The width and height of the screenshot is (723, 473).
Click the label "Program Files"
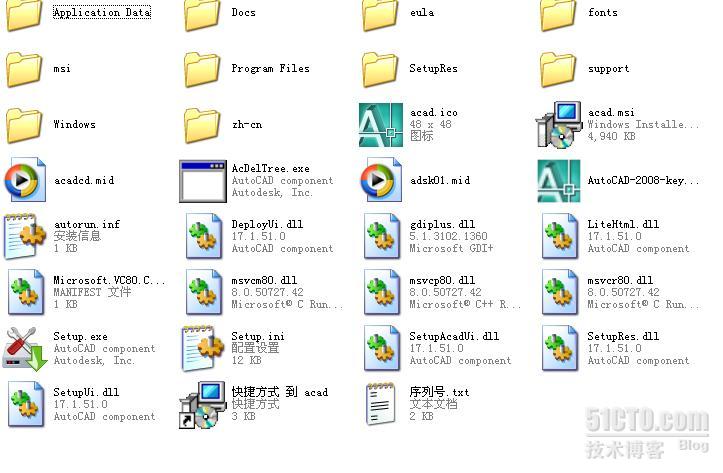pyautogui.click(x=270, y=68)
